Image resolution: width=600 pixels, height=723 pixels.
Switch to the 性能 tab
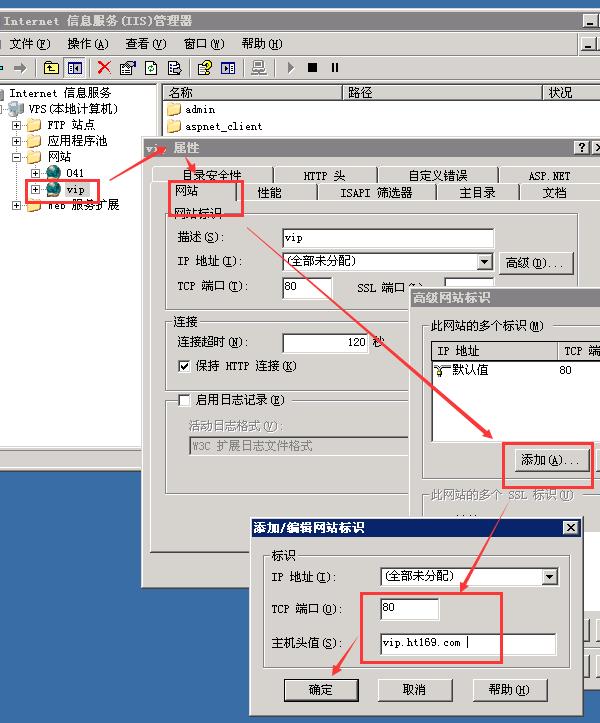coord(269,192)
